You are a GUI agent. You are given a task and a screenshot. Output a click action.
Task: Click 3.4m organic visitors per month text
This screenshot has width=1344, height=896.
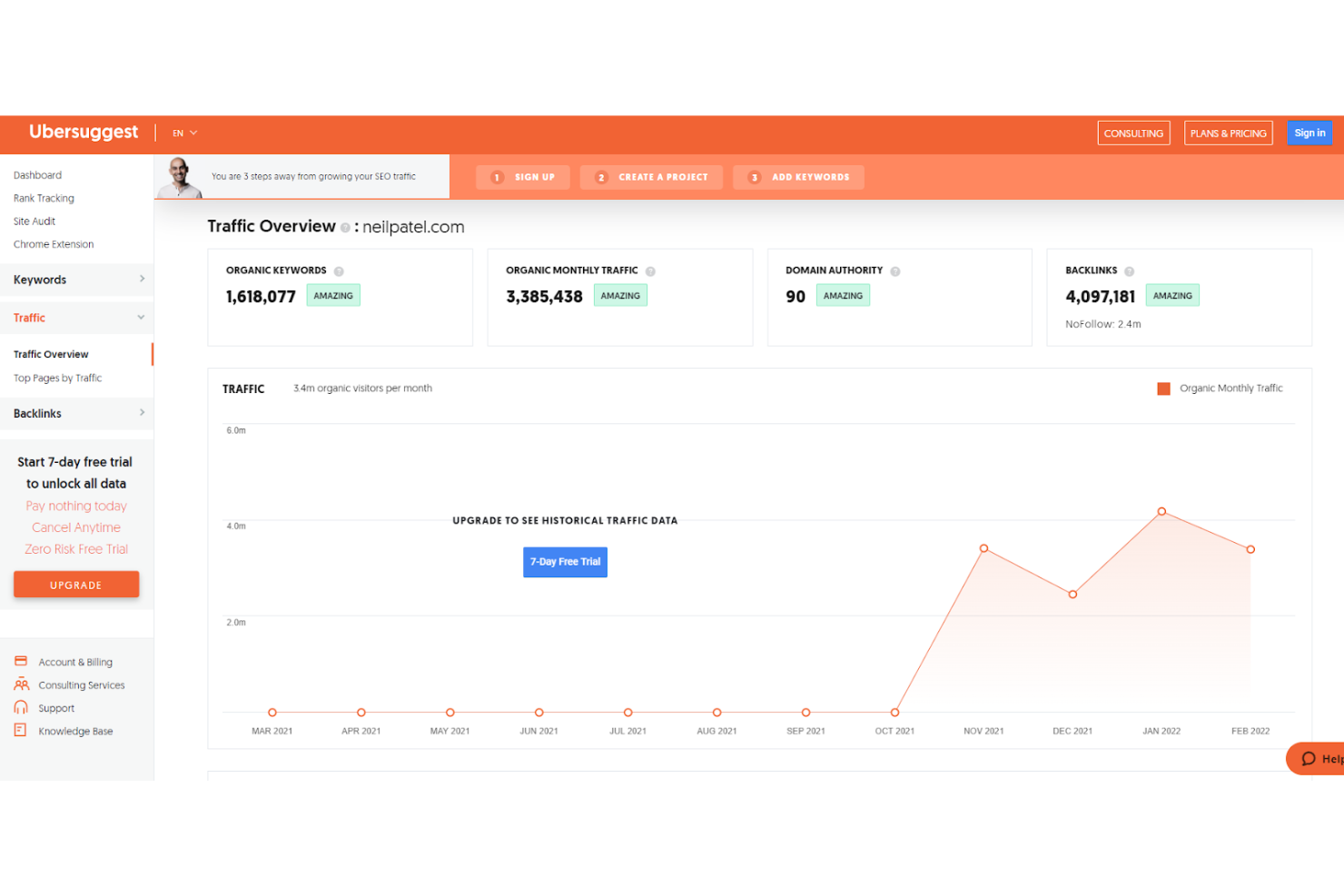pyautogui.click(x=362, y=389)
